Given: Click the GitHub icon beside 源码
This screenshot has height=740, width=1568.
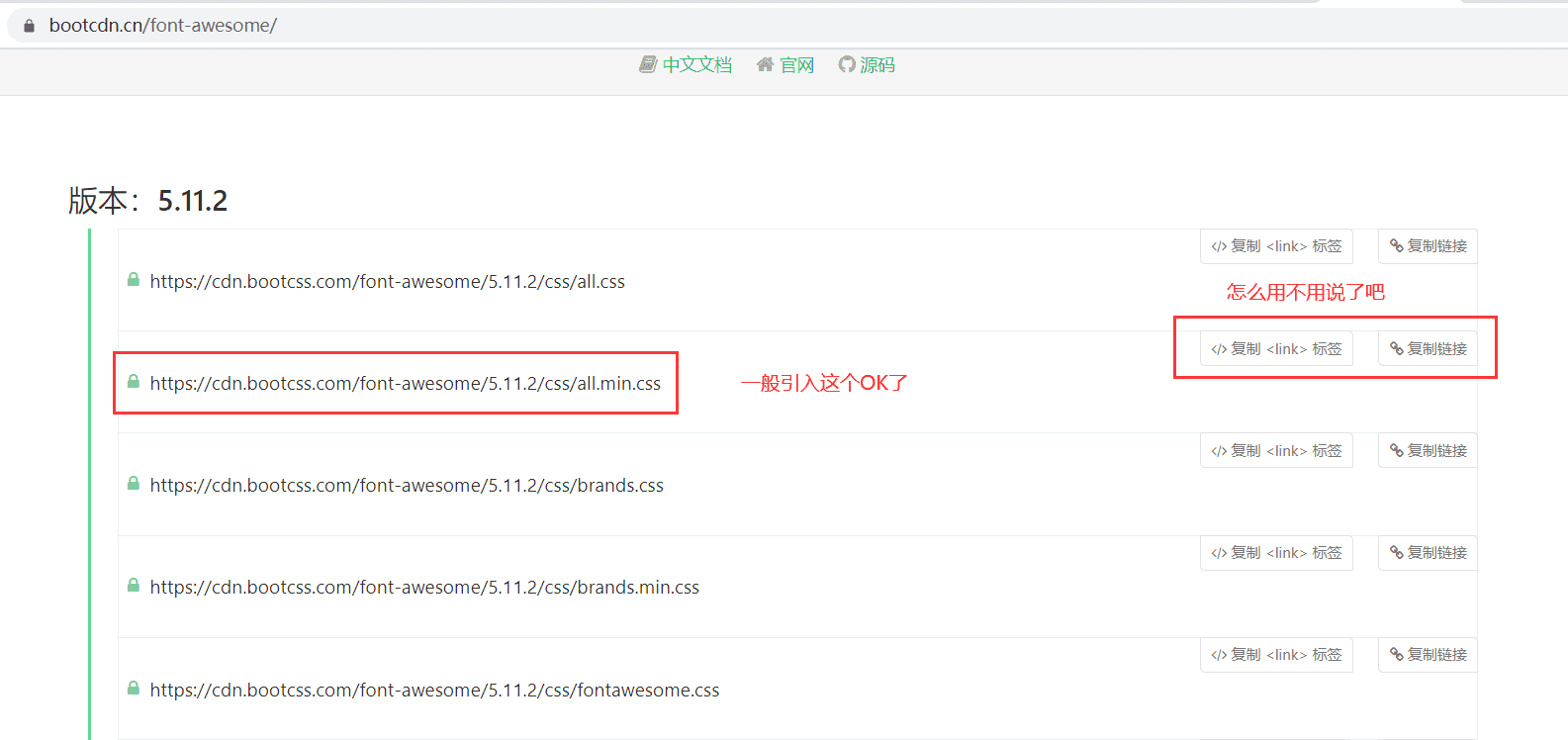Looking at the screenshot, I should 847,64.
